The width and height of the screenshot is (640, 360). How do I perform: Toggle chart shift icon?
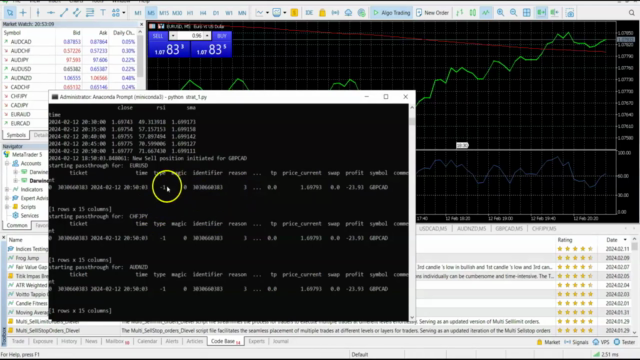[555, 13]
